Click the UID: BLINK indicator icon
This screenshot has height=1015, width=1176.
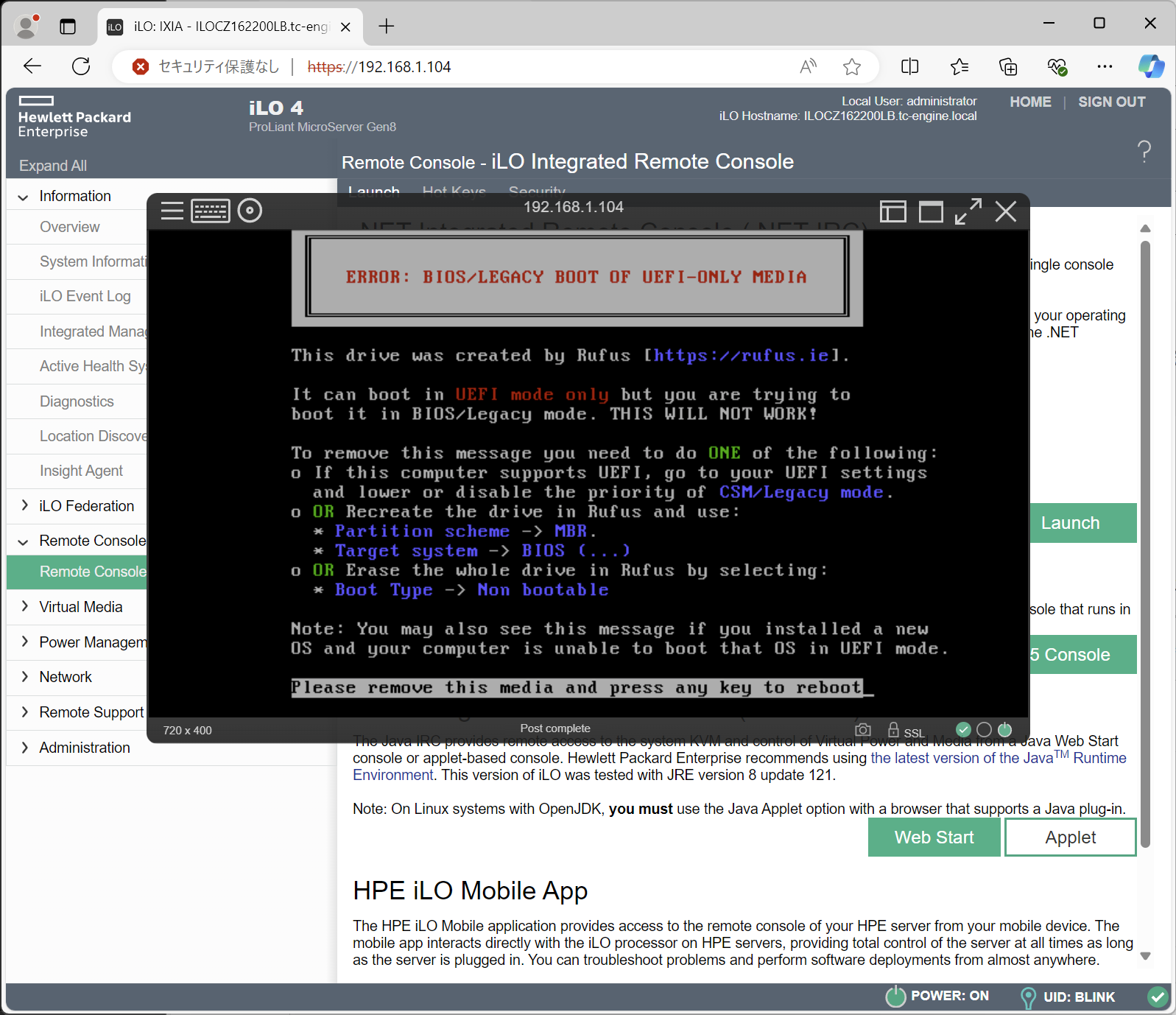(1028, 997)
